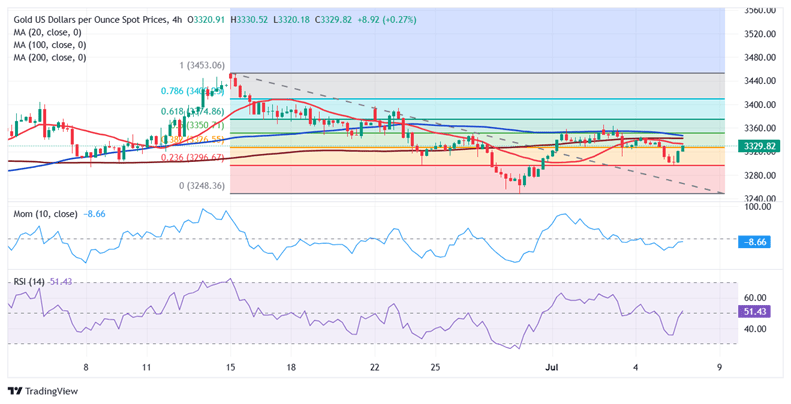The image size is (791, 404).
Task: Click the 22 date marker on time axis
Action: click(x=374, y=367)
